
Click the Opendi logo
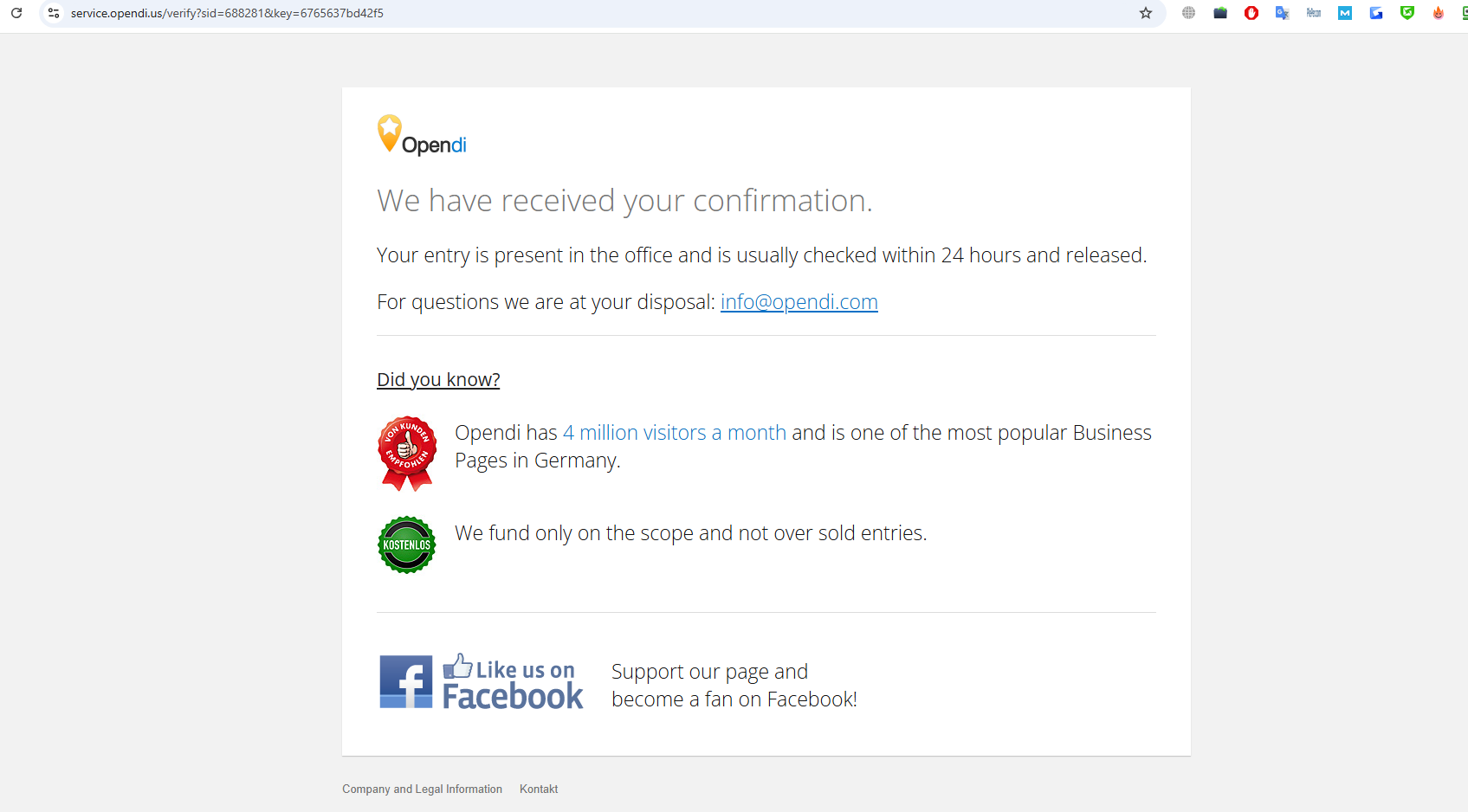[x=422, y=135]
